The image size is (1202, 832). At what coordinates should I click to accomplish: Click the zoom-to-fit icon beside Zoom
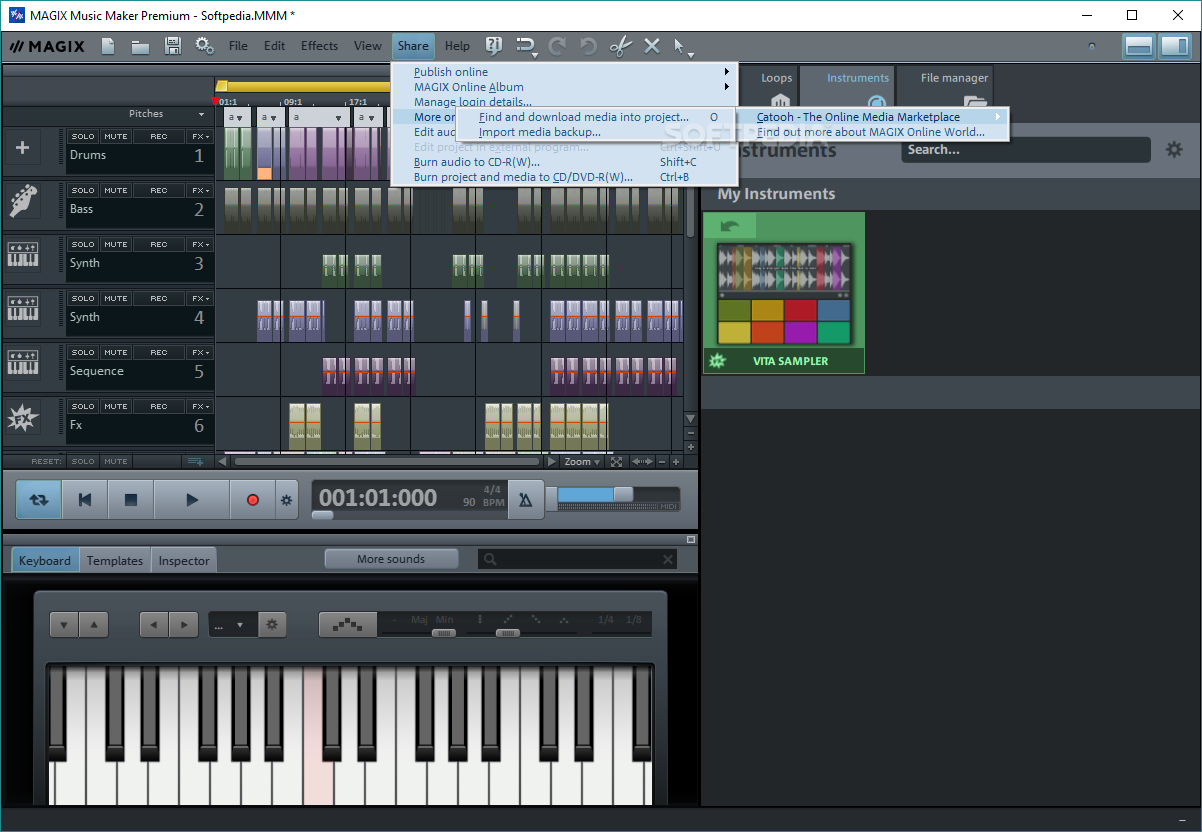(616, 462)
